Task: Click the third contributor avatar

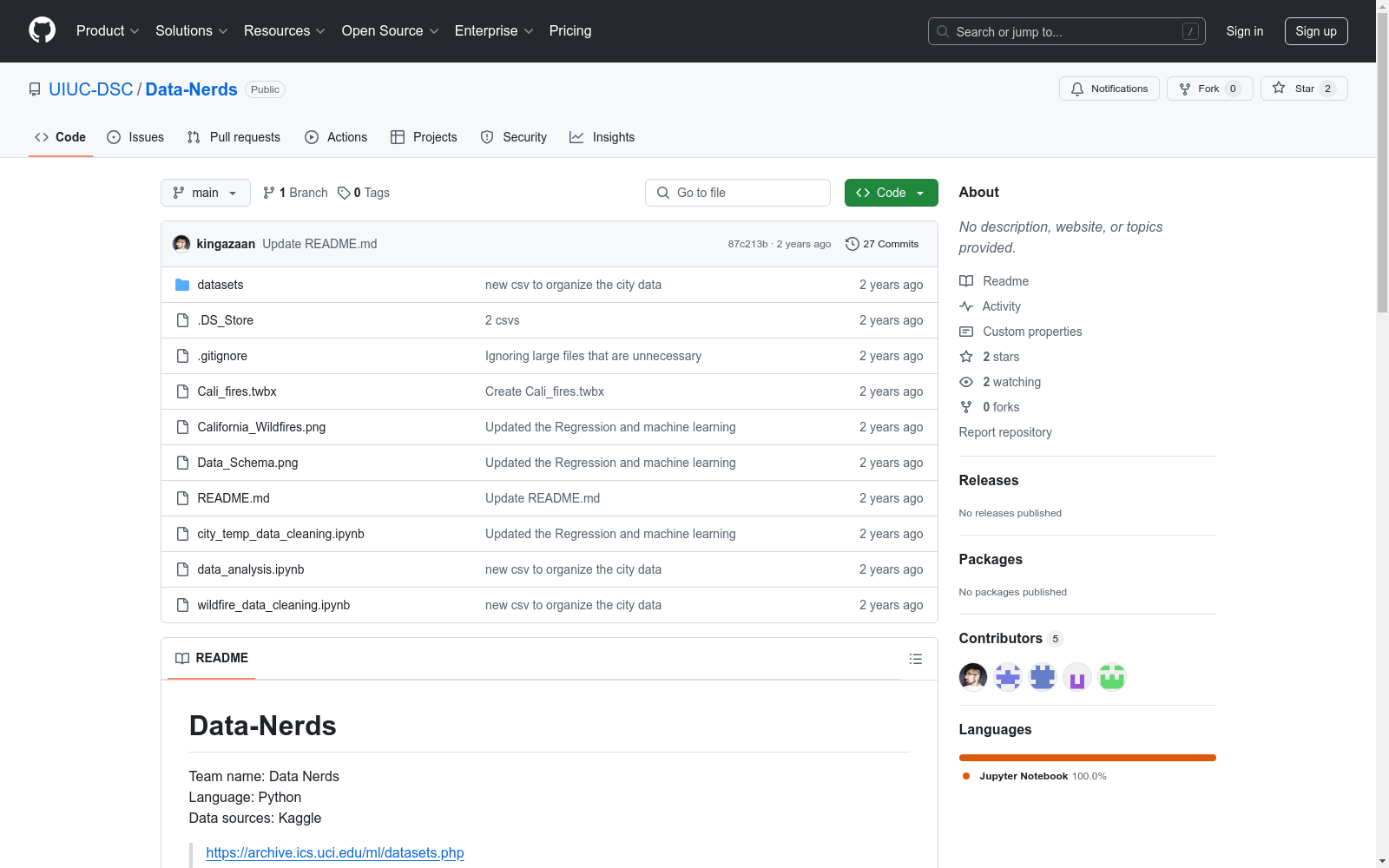Action: 1043,677
